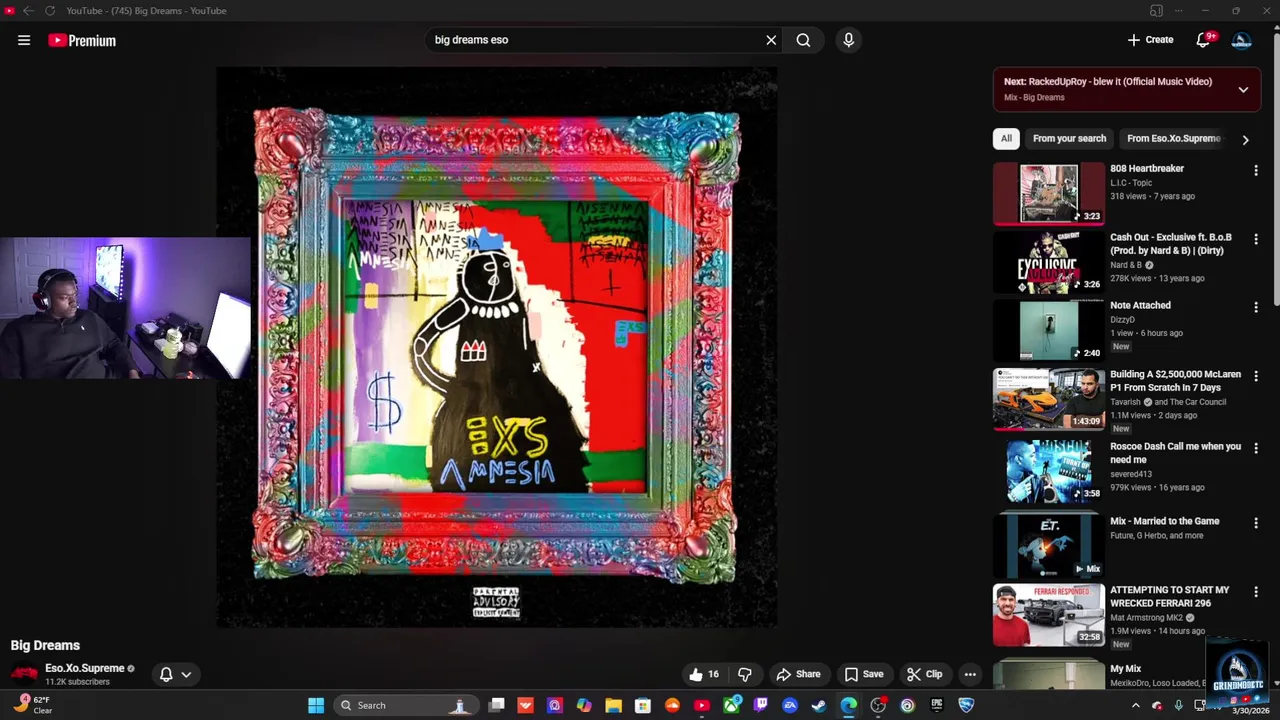
Task: Show hidden system tray icons
Action: point(1135,706)
